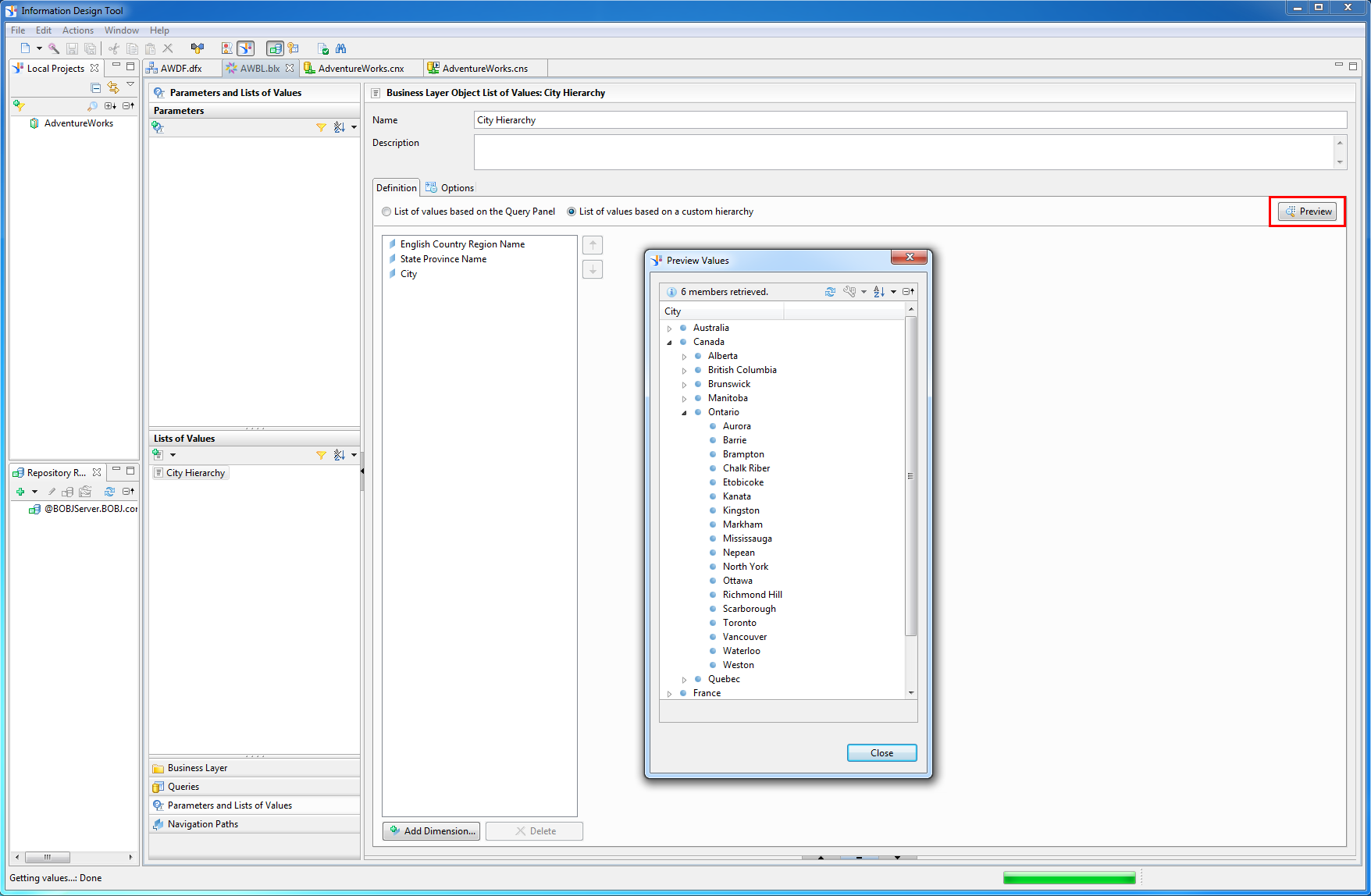
Task: Click the move dimension down arrow button
Action: coord(593,269)
